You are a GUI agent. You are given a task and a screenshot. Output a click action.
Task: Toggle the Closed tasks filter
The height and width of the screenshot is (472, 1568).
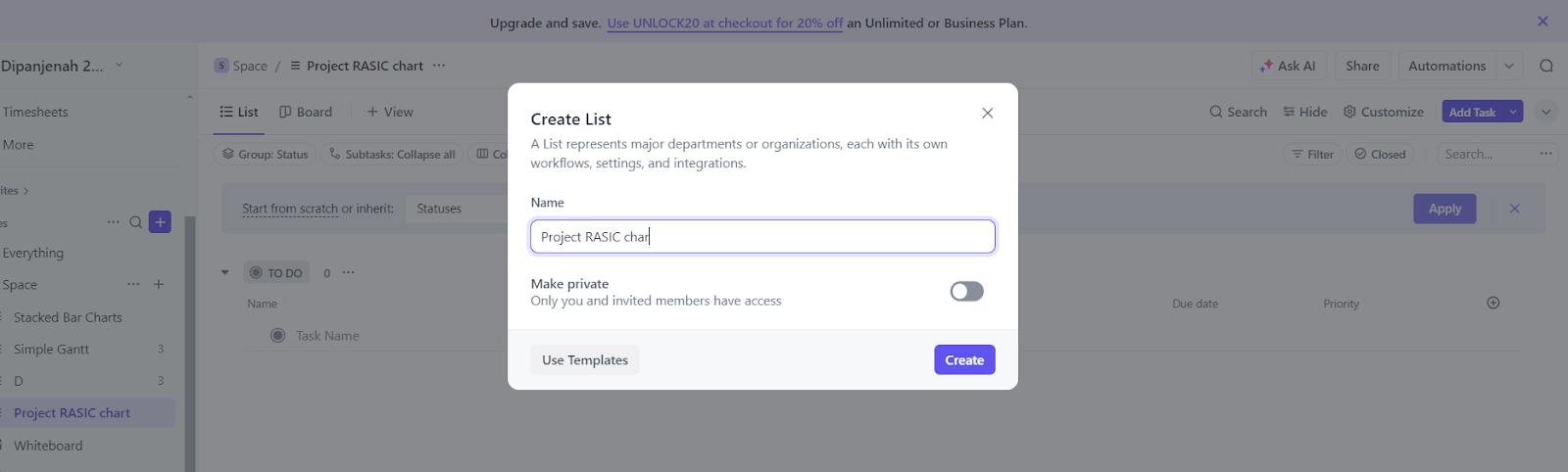1380,154
